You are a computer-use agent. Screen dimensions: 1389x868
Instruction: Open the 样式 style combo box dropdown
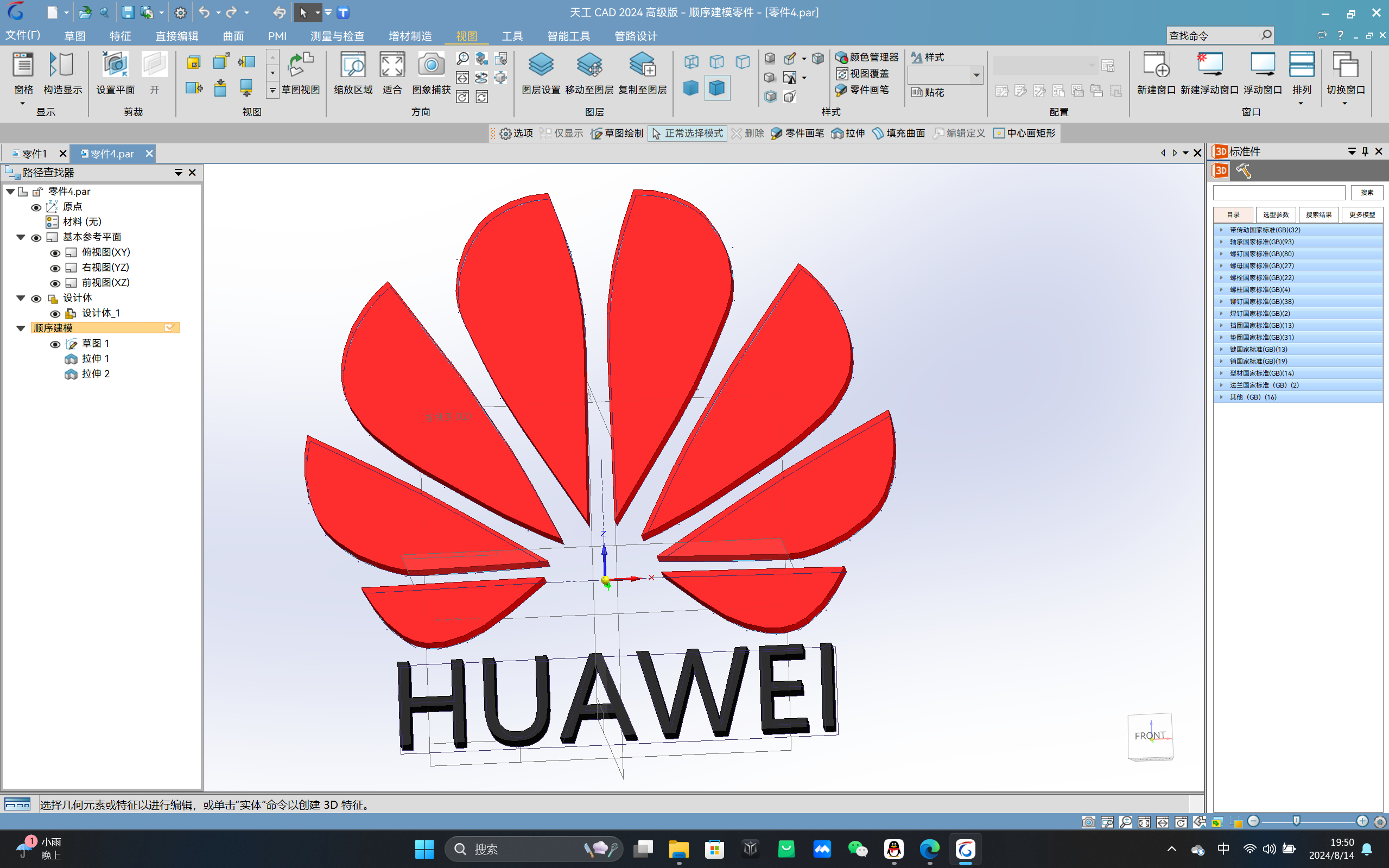pyautogui.click(x=976, y=75)
